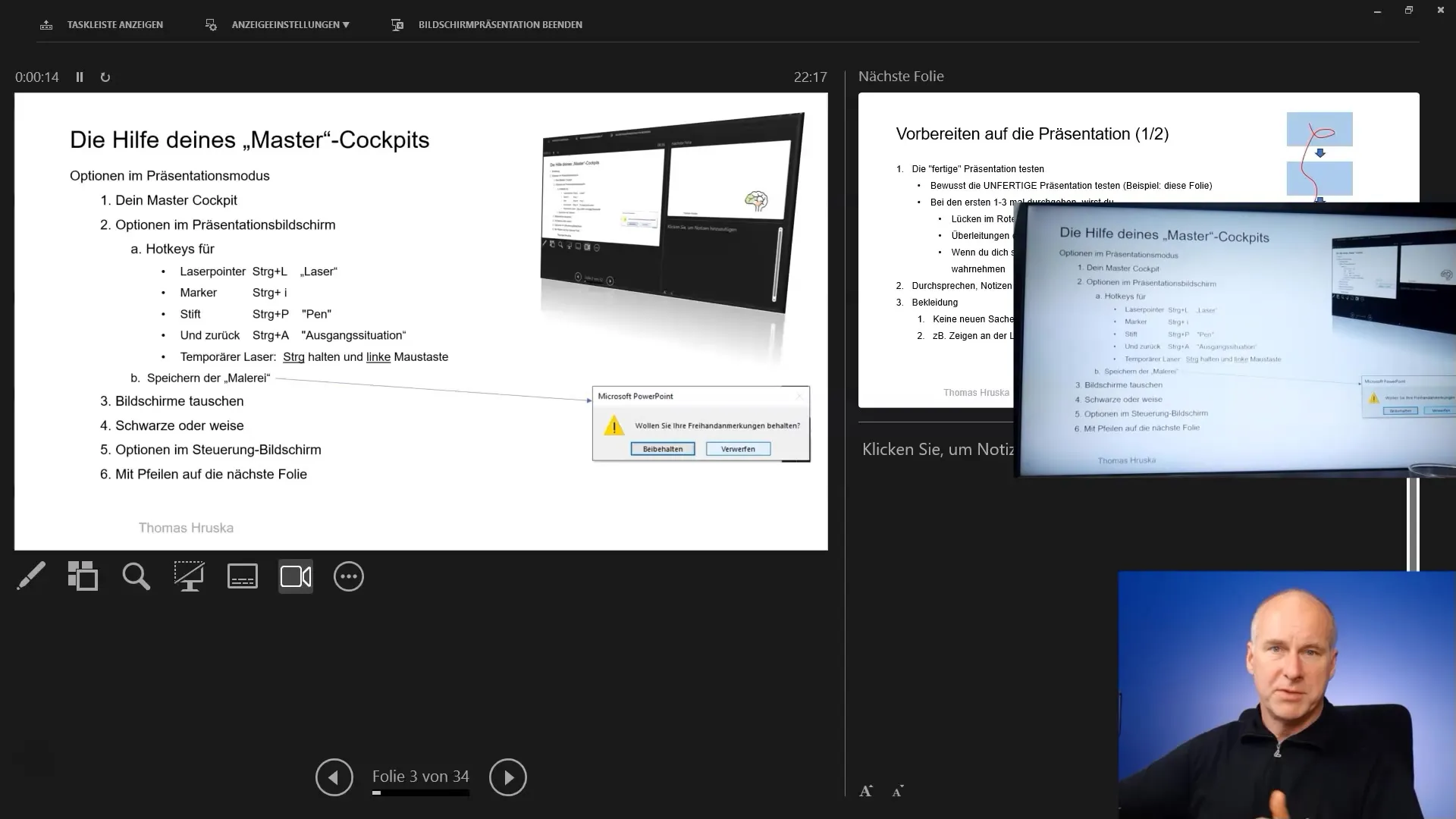The image size is (1456, 819).
Task: Click the Beibehalten button in slide image
Action: point(663,449)
